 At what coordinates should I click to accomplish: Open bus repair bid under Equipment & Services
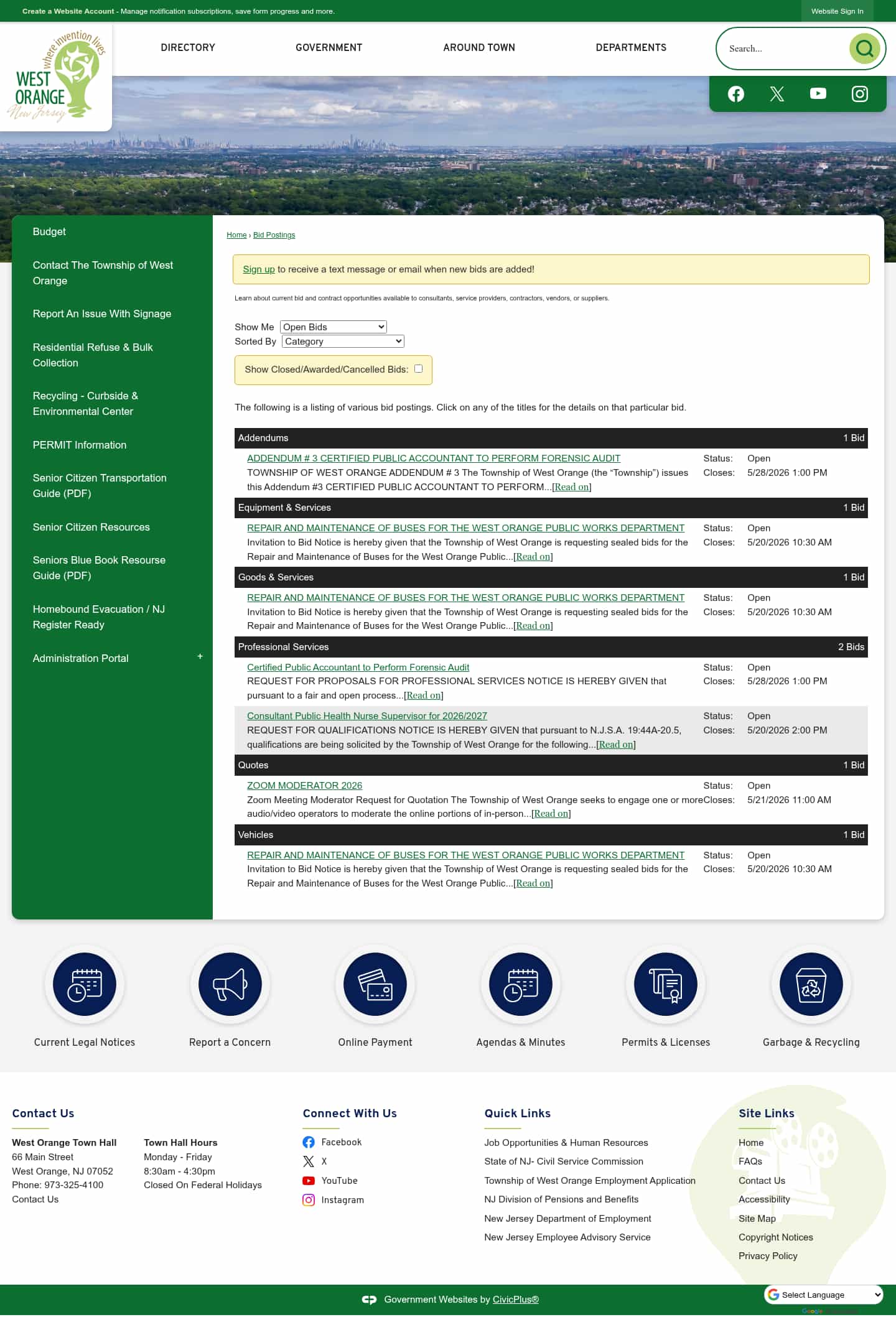coord(465,528)
